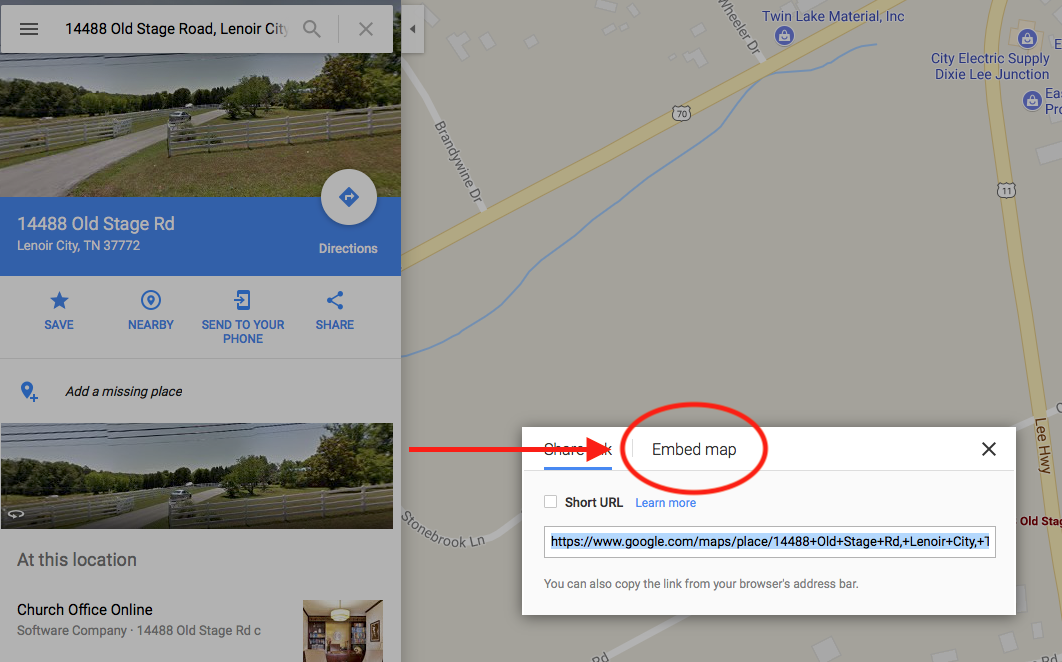
Task: Open the Learn more link
Action: pos(666,503)
